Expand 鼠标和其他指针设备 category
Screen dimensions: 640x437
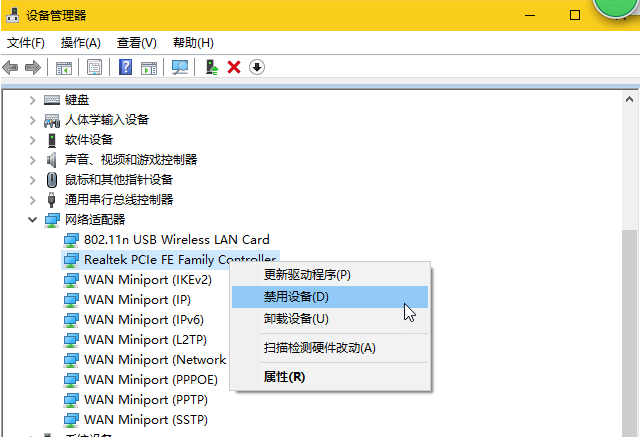pyautogui.click(x=33, y=180)
